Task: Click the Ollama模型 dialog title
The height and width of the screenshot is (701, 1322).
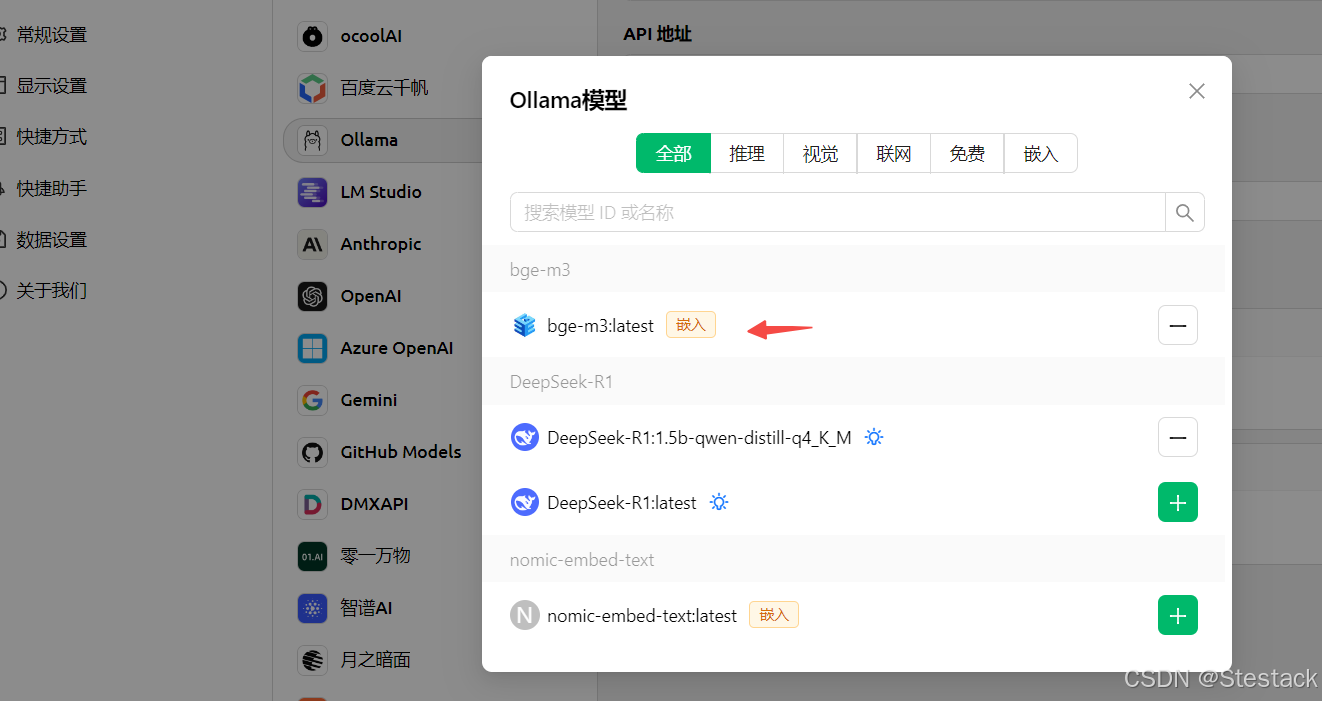Action: [x=568, y=100]
